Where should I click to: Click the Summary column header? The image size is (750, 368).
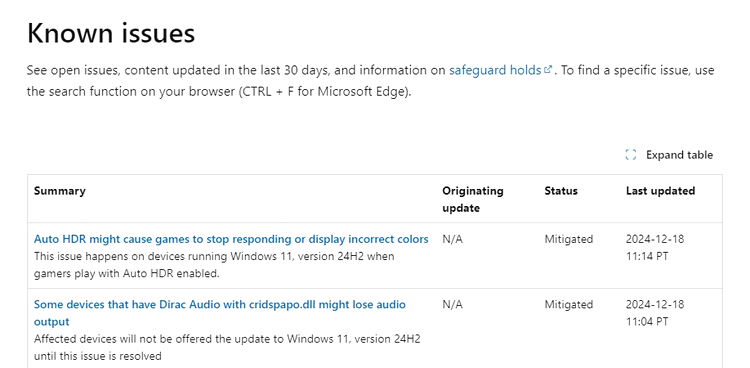60,190
